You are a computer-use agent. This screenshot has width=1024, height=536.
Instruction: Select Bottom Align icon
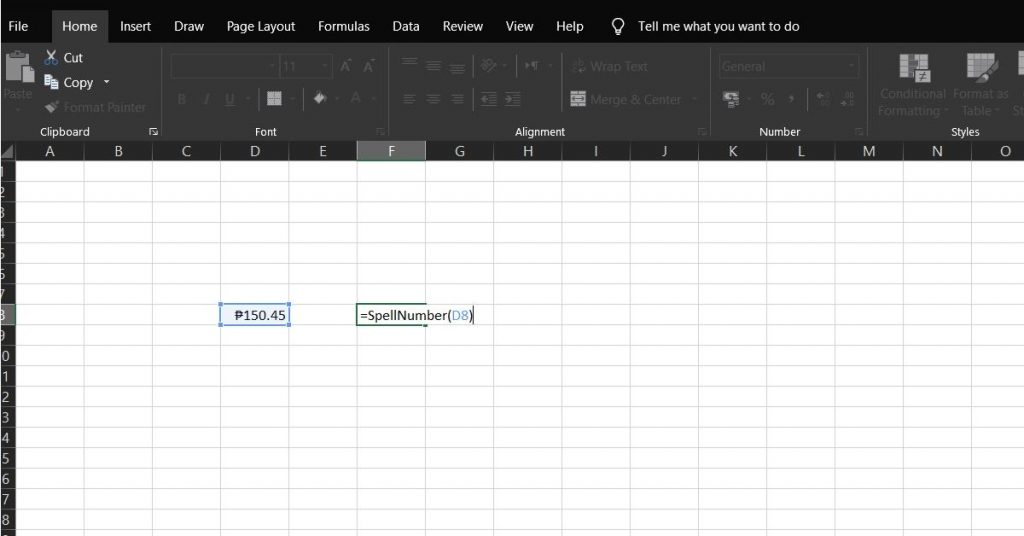[457, 67]
